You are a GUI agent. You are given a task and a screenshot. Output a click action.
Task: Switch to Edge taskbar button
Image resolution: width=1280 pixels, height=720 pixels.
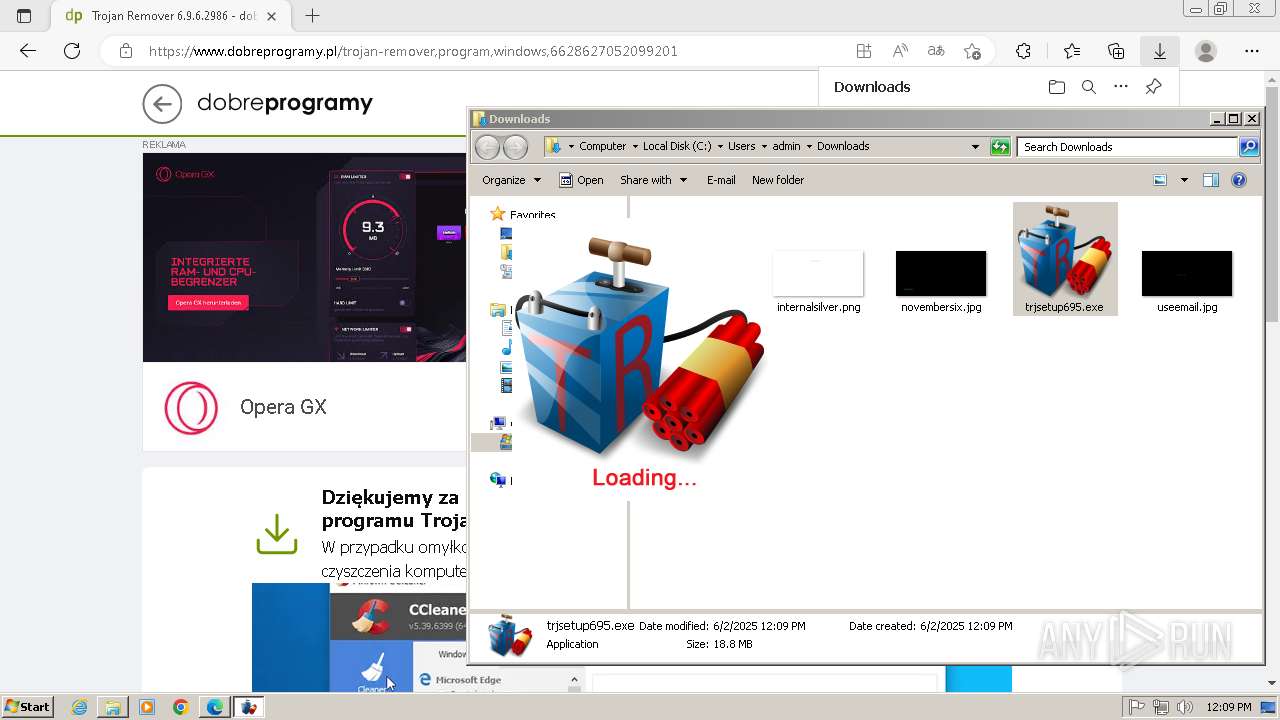click(214, 707)
